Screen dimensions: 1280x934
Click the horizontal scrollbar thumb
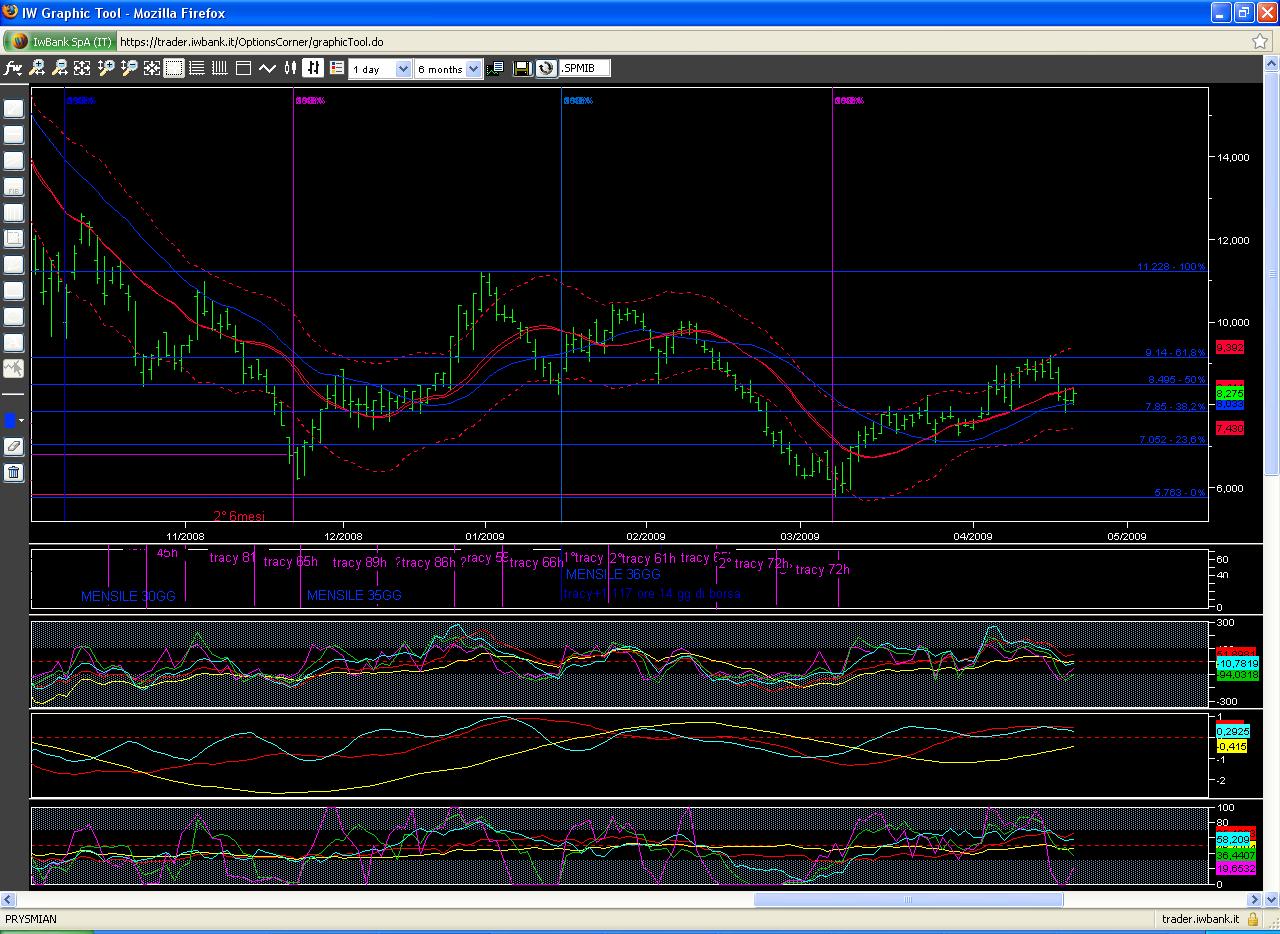(908, 899)
